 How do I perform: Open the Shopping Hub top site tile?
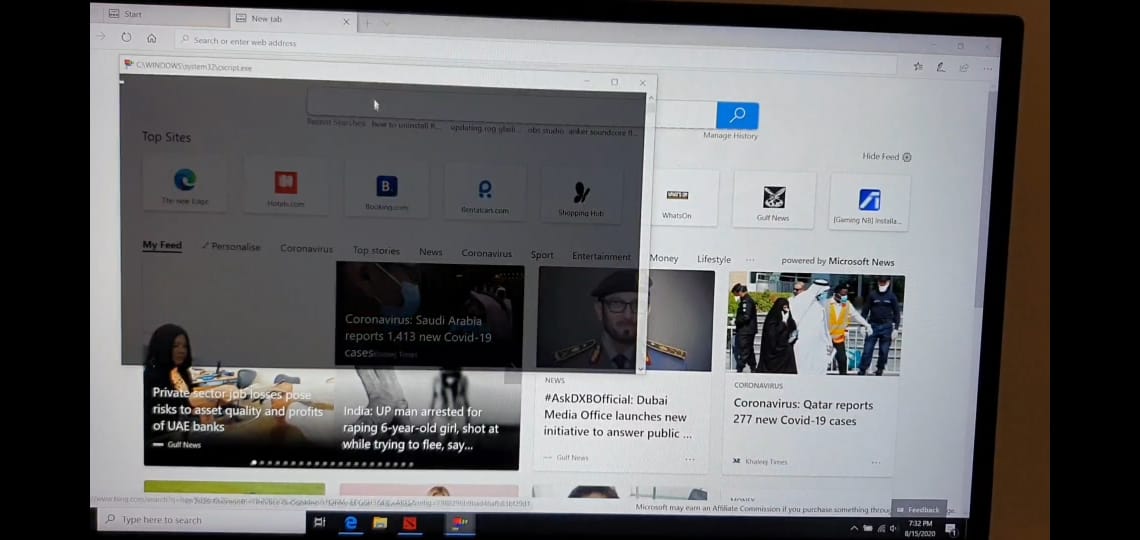(x=581, y=195)
